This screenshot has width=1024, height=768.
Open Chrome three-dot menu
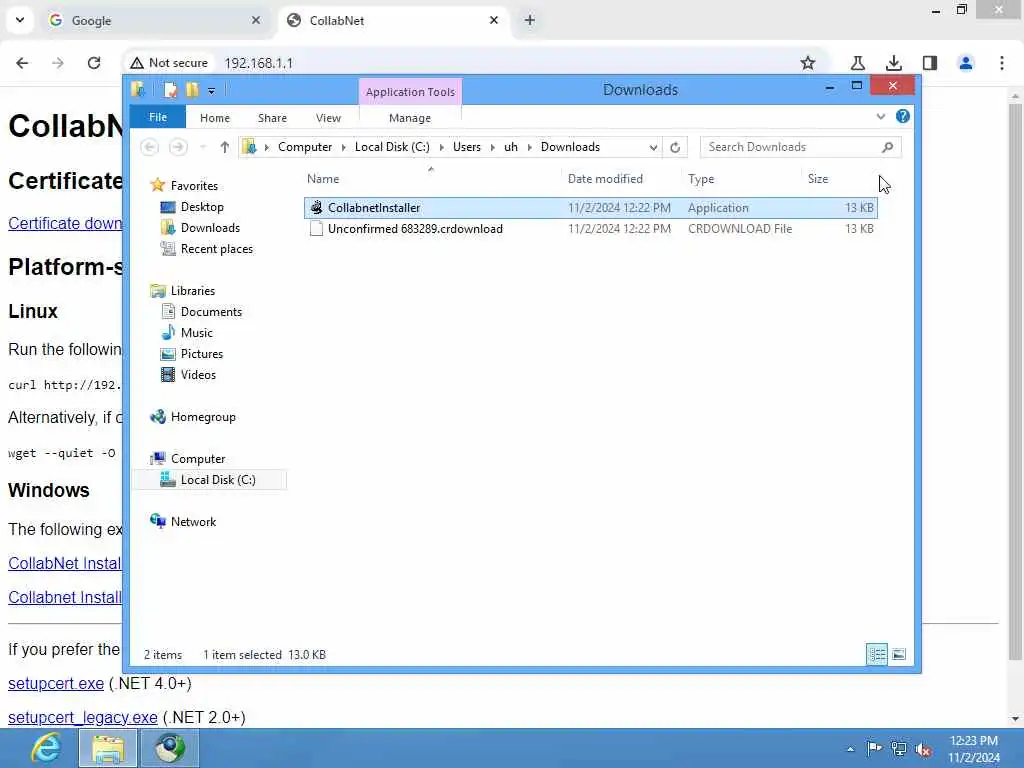click(1002, 63)
